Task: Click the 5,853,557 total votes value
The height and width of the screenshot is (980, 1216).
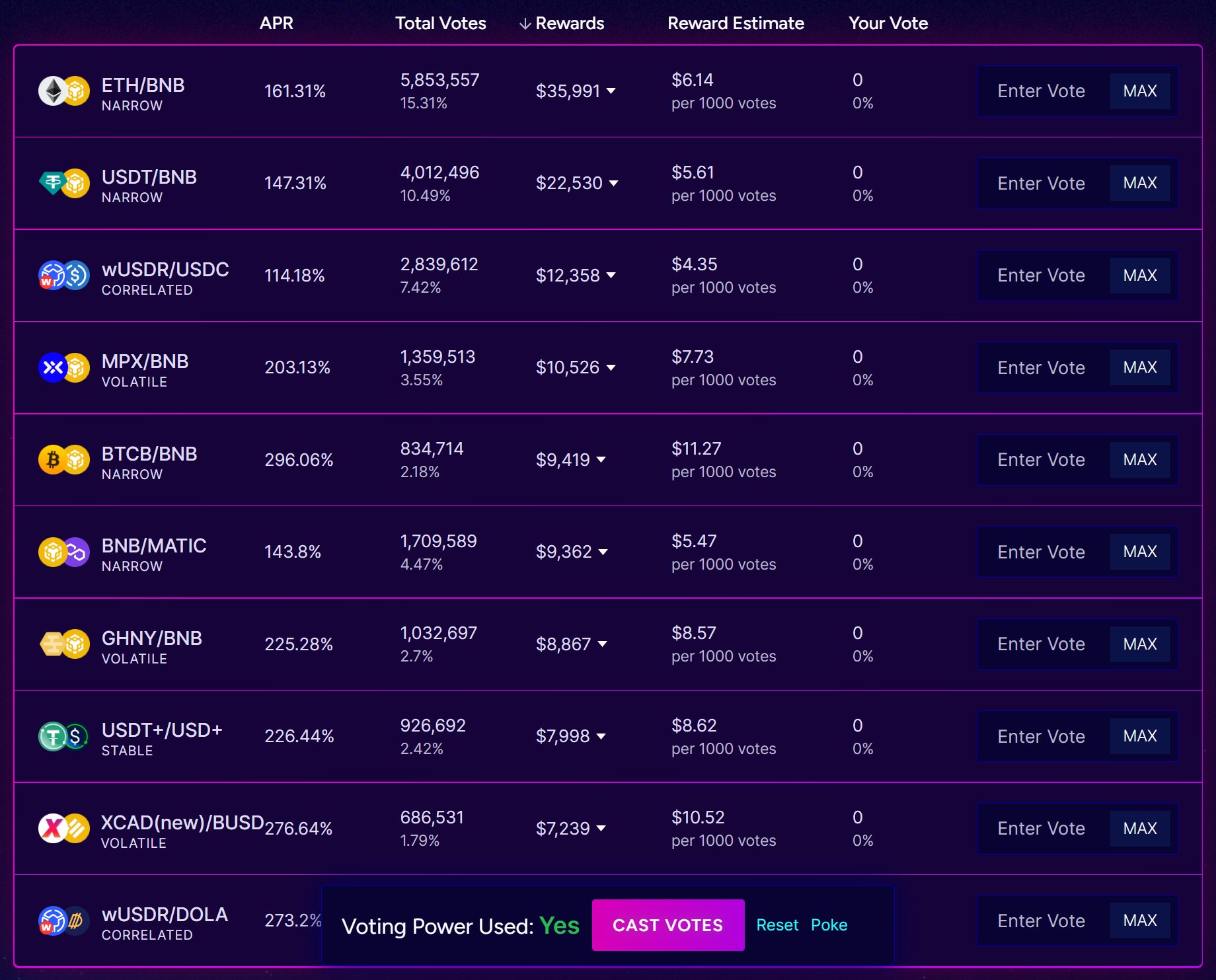Action: pyautogui.click(x=439, y=80)
